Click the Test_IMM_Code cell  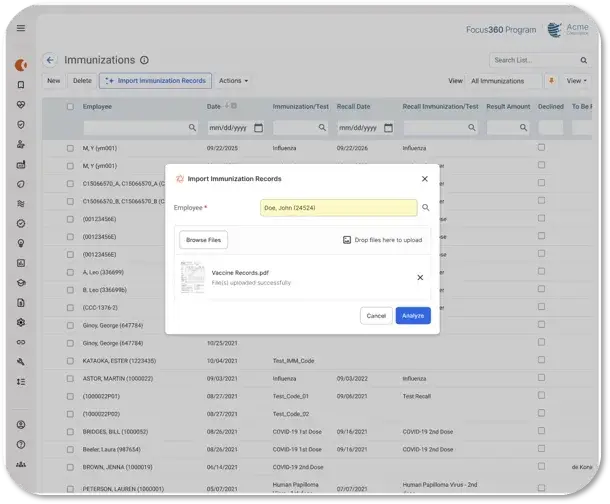coord(293,361)
